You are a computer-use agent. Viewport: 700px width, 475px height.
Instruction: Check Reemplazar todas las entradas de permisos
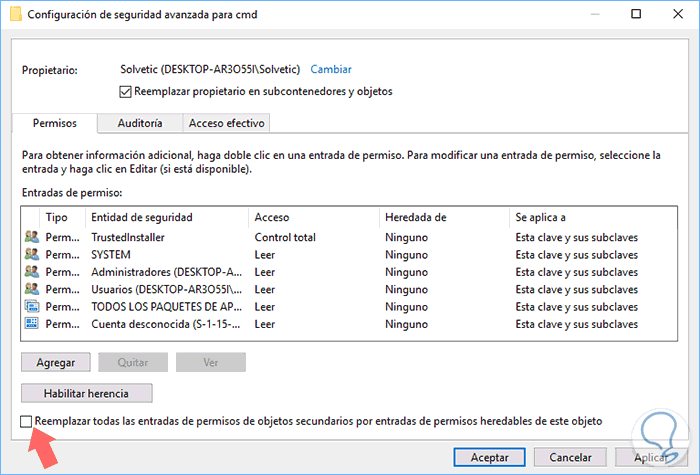tap(26, 421)
